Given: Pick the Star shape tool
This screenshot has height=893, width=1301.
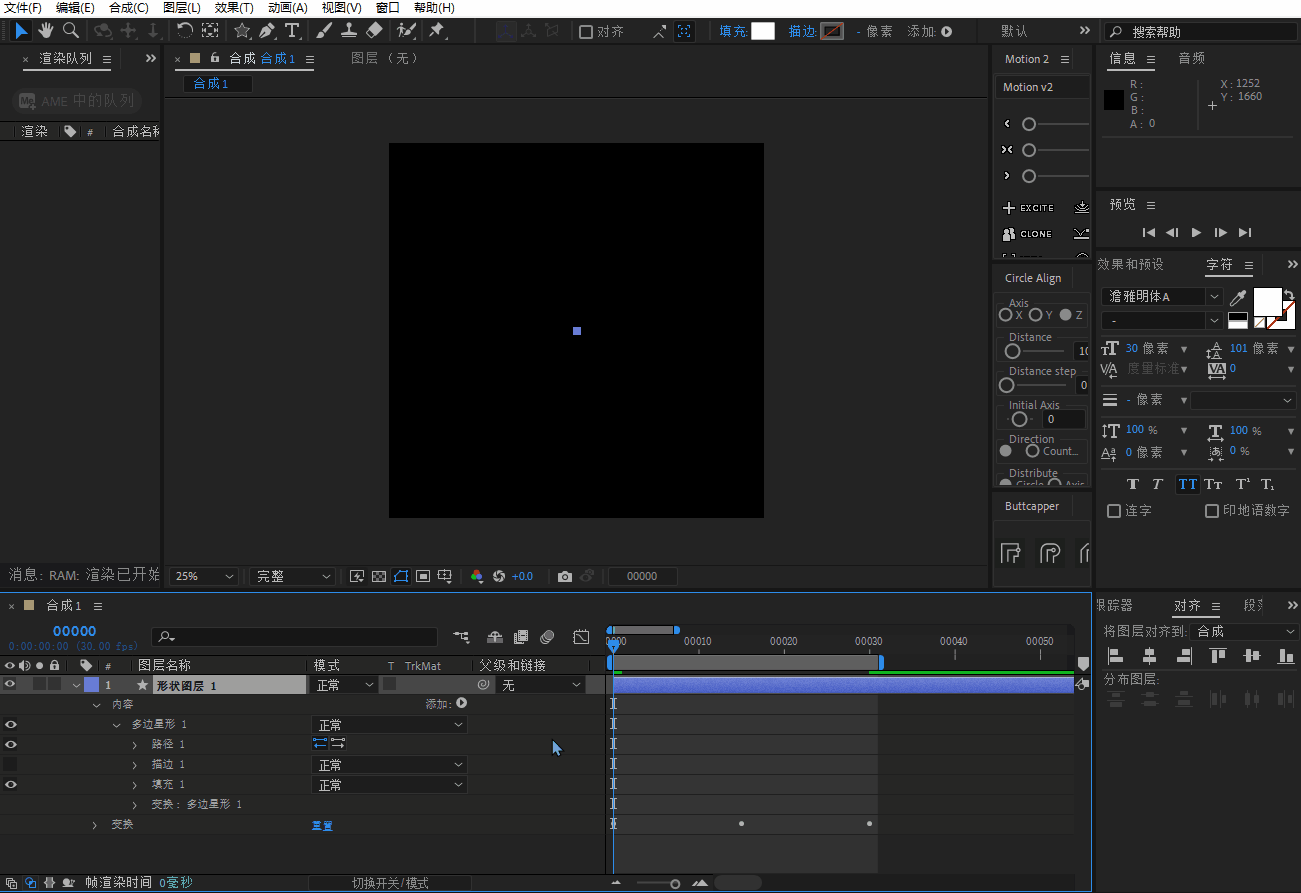Looking at the screenshot, I should point(242,31).
